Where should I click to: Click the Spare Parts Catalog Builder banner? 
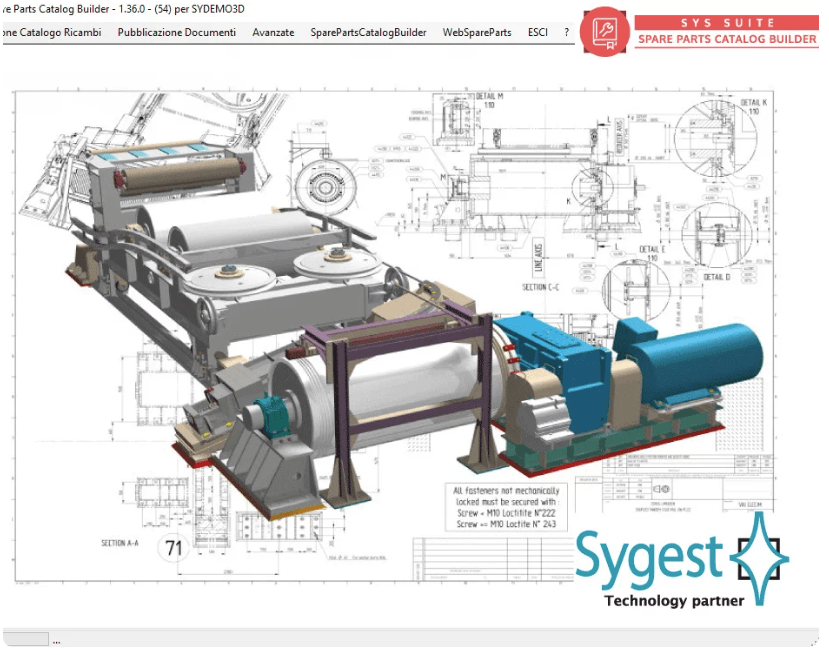tap(726, 39)
